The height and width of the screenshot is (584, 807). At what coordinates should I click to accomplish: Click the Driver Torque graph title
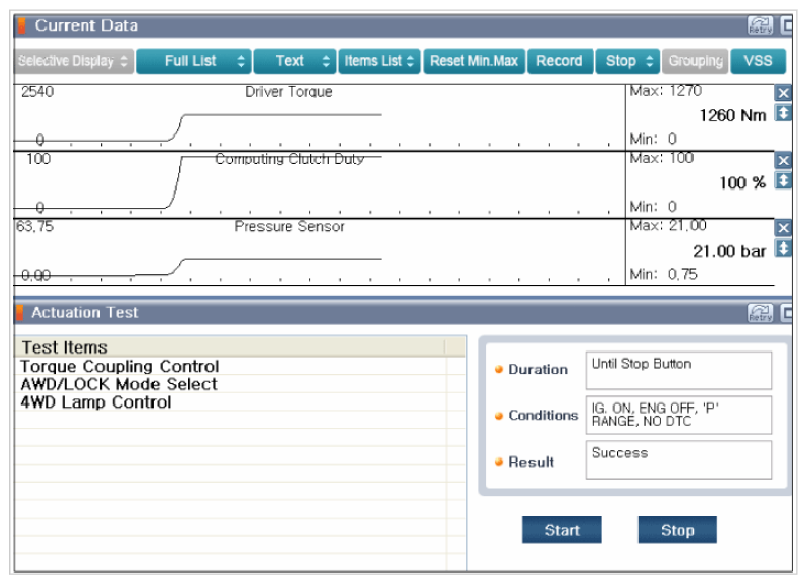[x=289, y=92]
